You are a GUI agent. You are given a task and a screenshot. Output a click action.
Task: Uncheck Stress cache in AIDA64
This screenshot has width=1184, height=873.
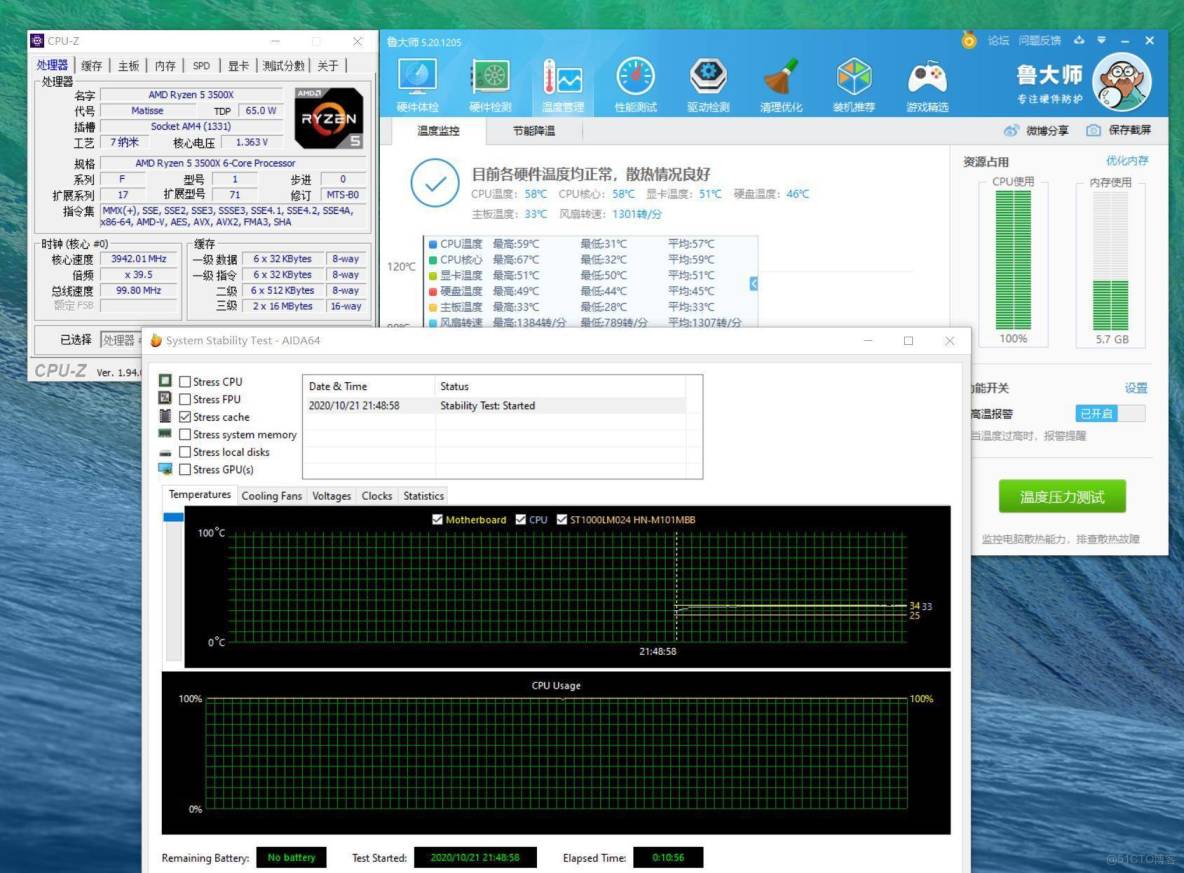click(x=184, y=416)
